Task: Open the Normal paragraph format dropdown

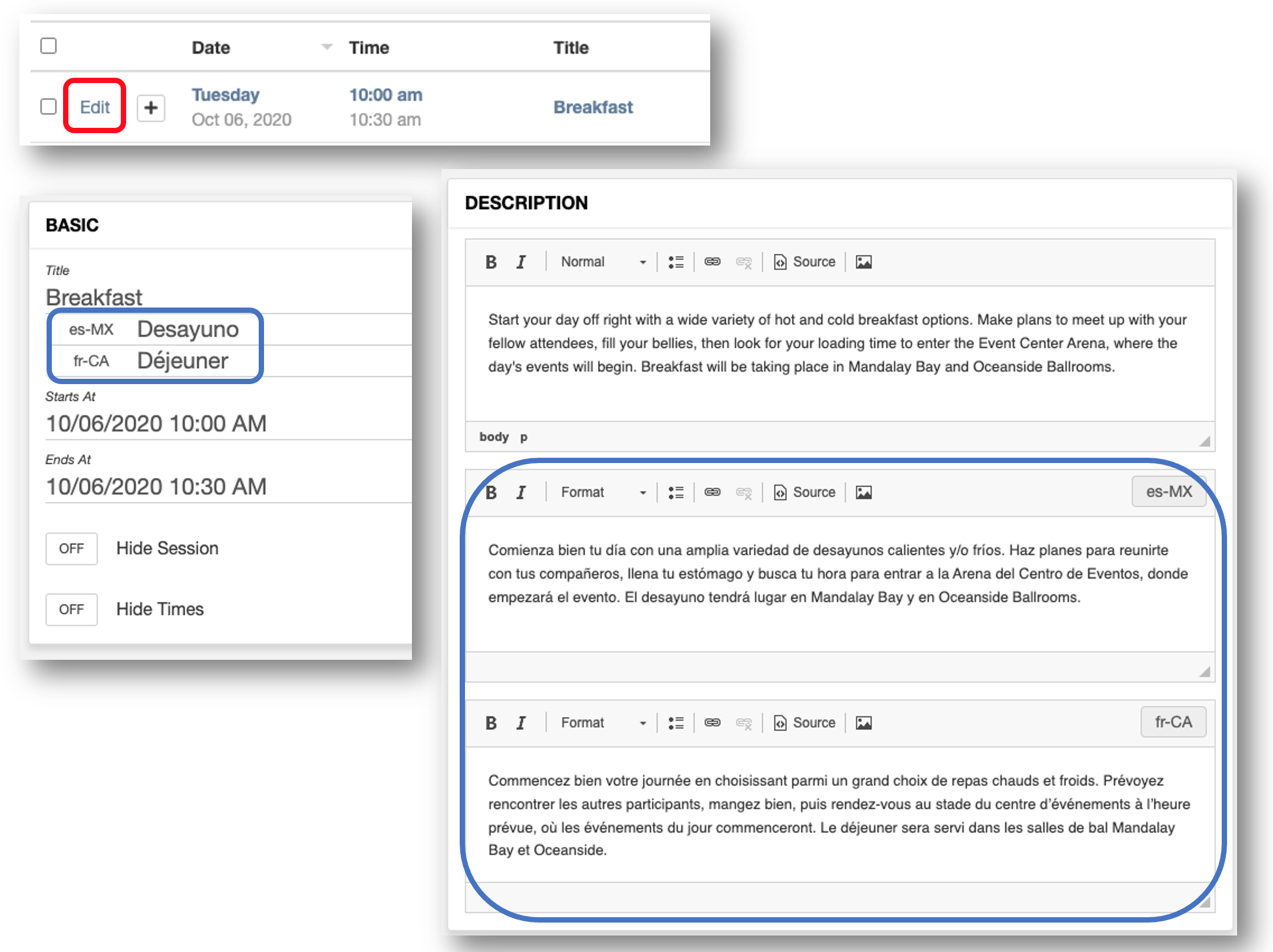Action: click(602, 262)
